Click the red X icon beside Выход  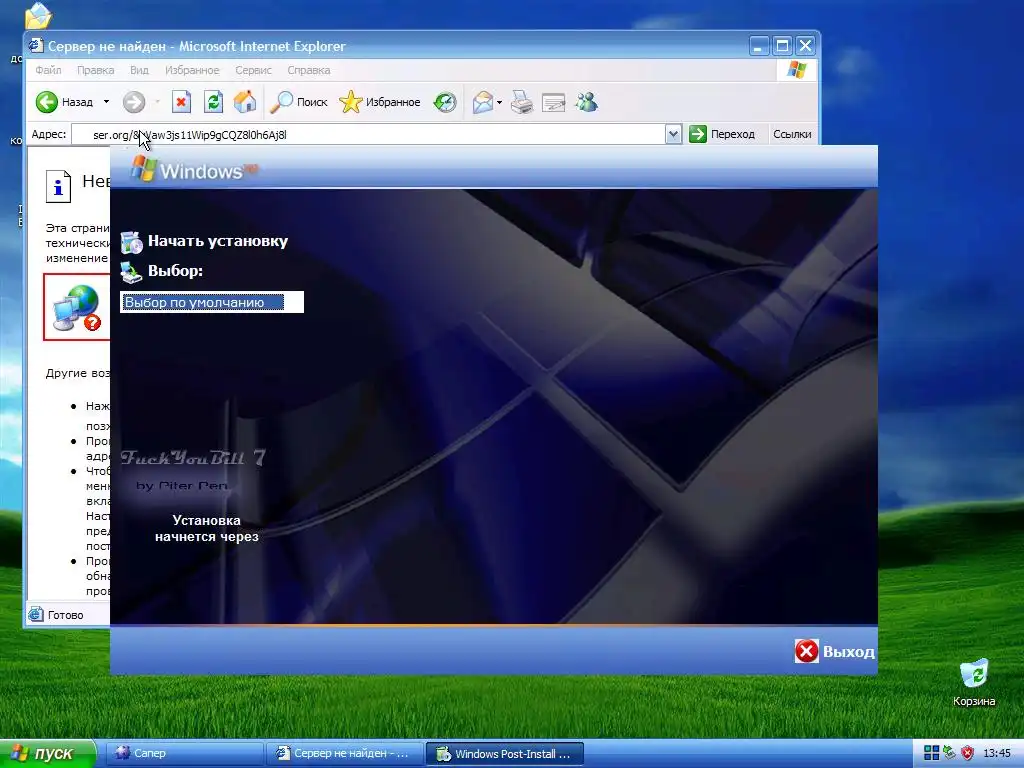[x=807, y=651]
